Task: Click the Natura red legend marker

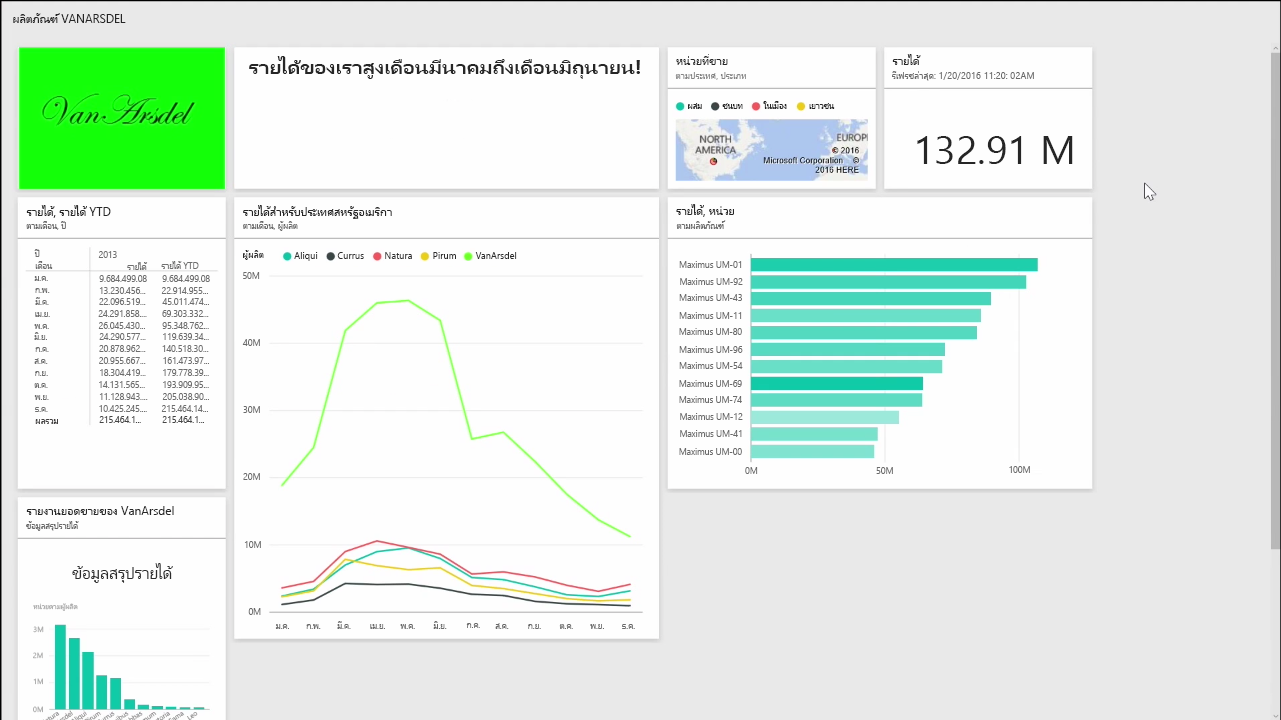Action: pyautogui.click(x=378, y=256)
